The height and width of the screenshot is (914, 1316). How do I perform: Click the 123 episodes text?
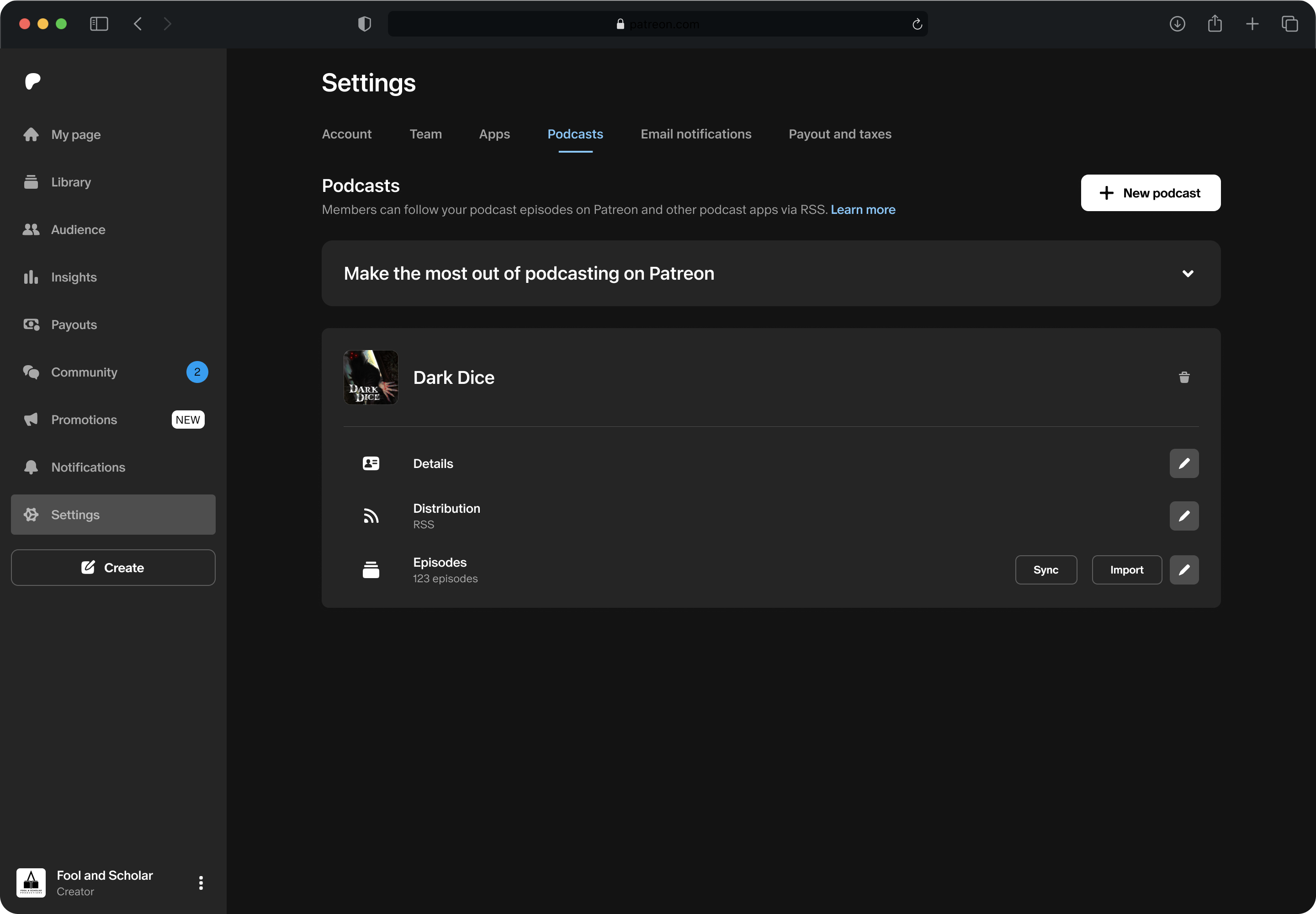point(445,579)
